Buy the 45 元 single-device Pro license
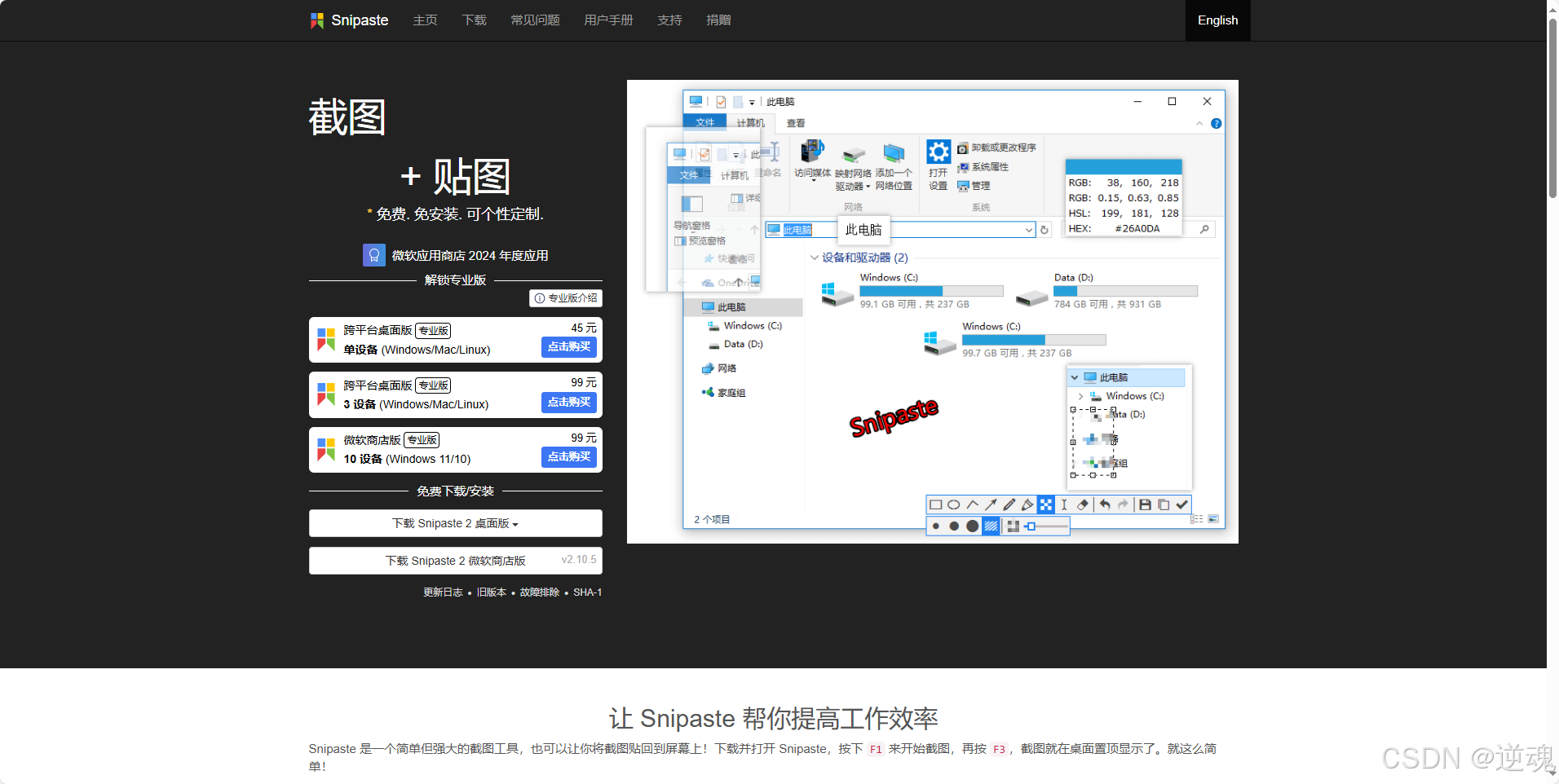 click(x=569, y=347)
